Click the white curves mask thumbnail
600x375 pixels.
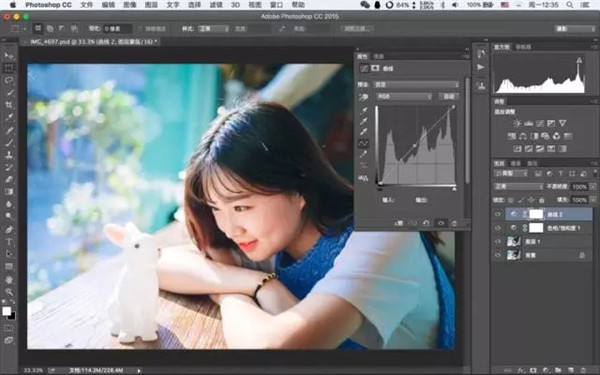click(x=536, y=214)
